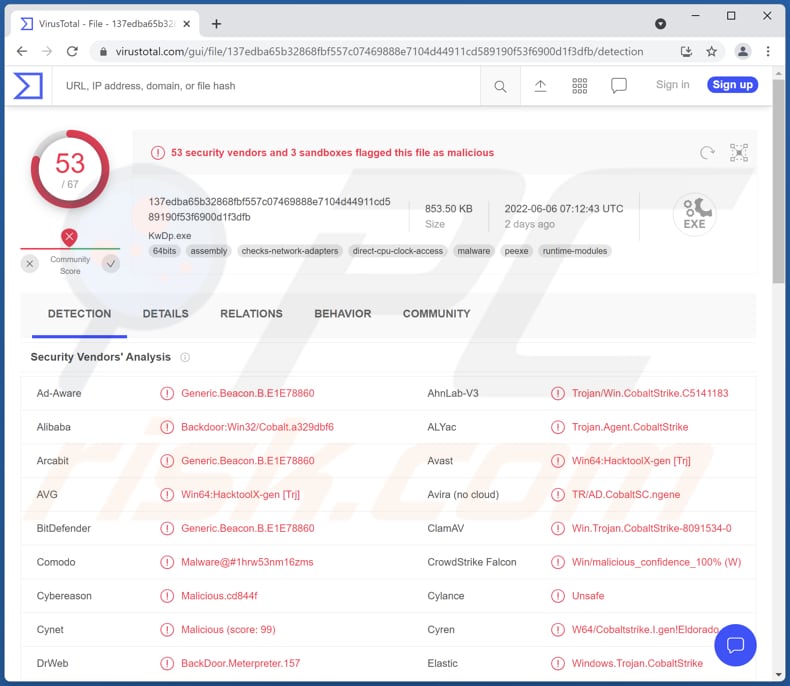Bookmark this page with star icon
Viewport: 790px width, 686px height.
coord(712,51)
